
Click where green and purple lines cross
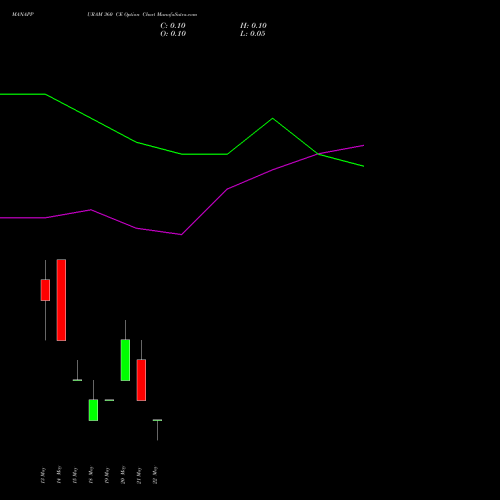pyautogui.click(x=318, y=154)
